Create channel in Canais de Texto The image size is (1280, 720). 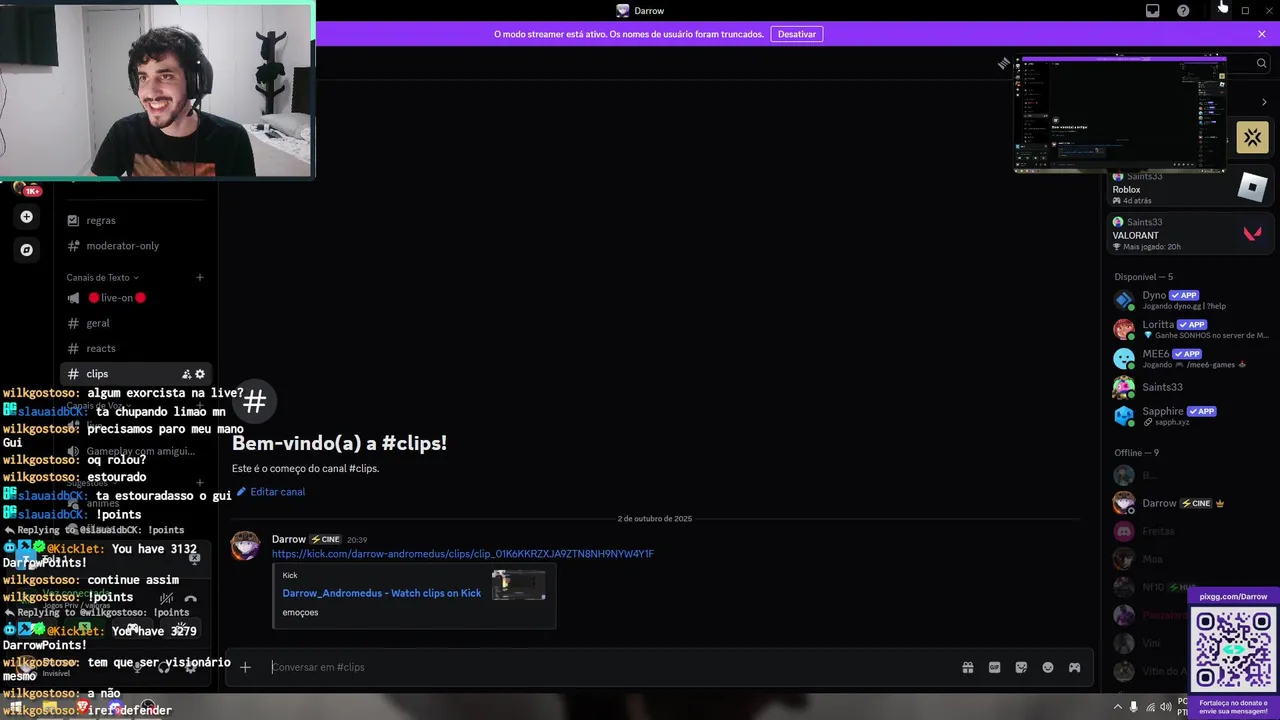[200, 277]
